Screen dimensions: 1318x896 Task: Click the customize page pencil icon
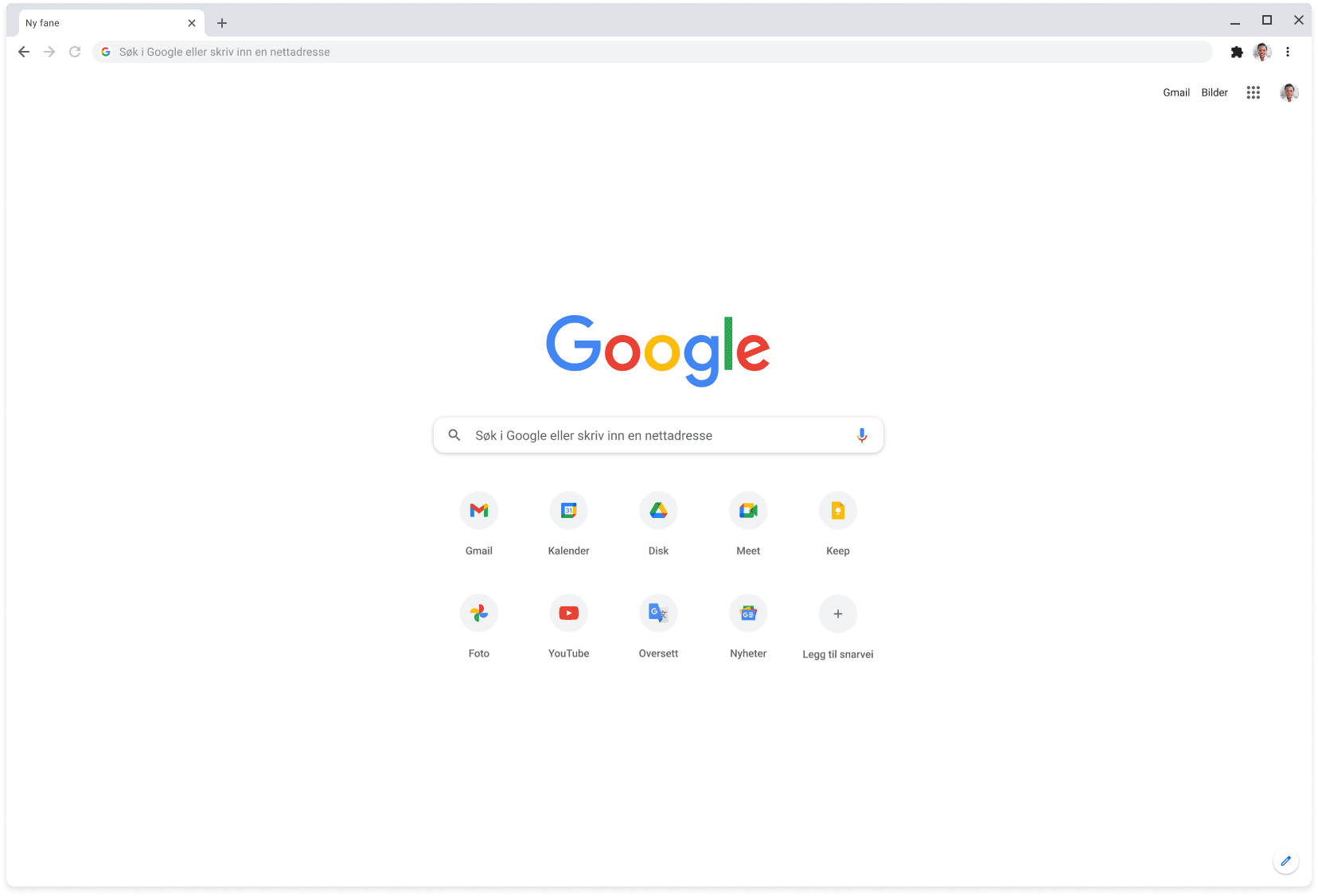pos(1285,861)
